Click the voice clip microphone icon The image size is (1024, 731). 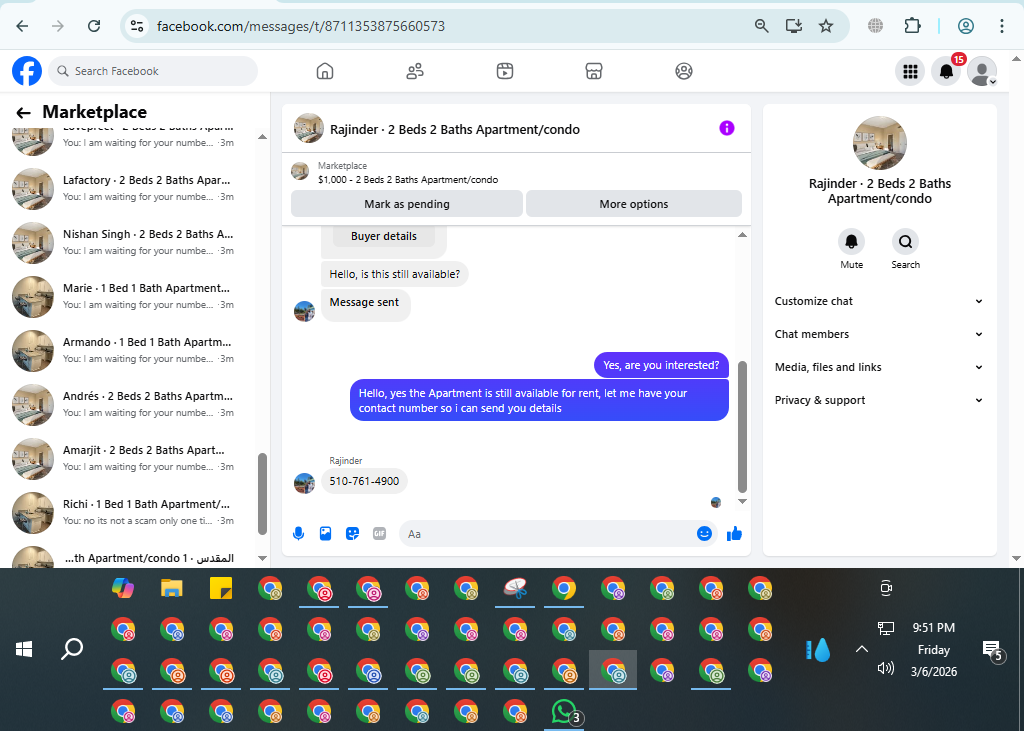pos(298,534)
